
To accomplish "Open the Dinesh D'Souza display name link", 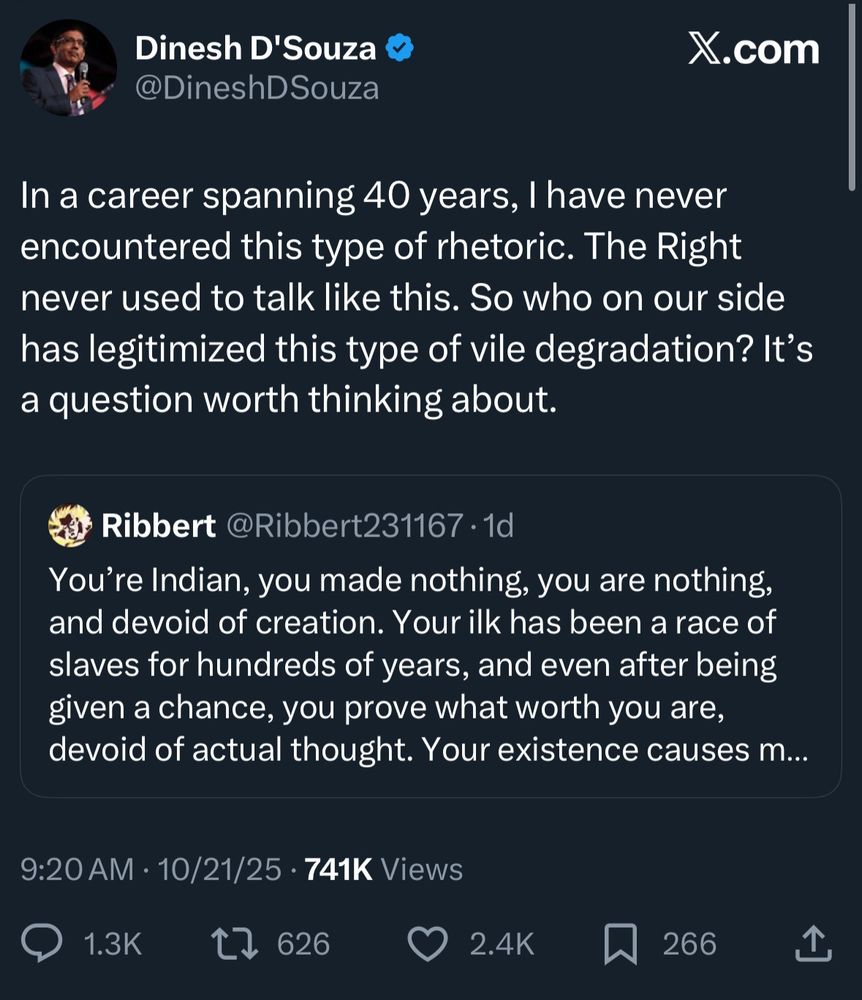I will 256,47.
